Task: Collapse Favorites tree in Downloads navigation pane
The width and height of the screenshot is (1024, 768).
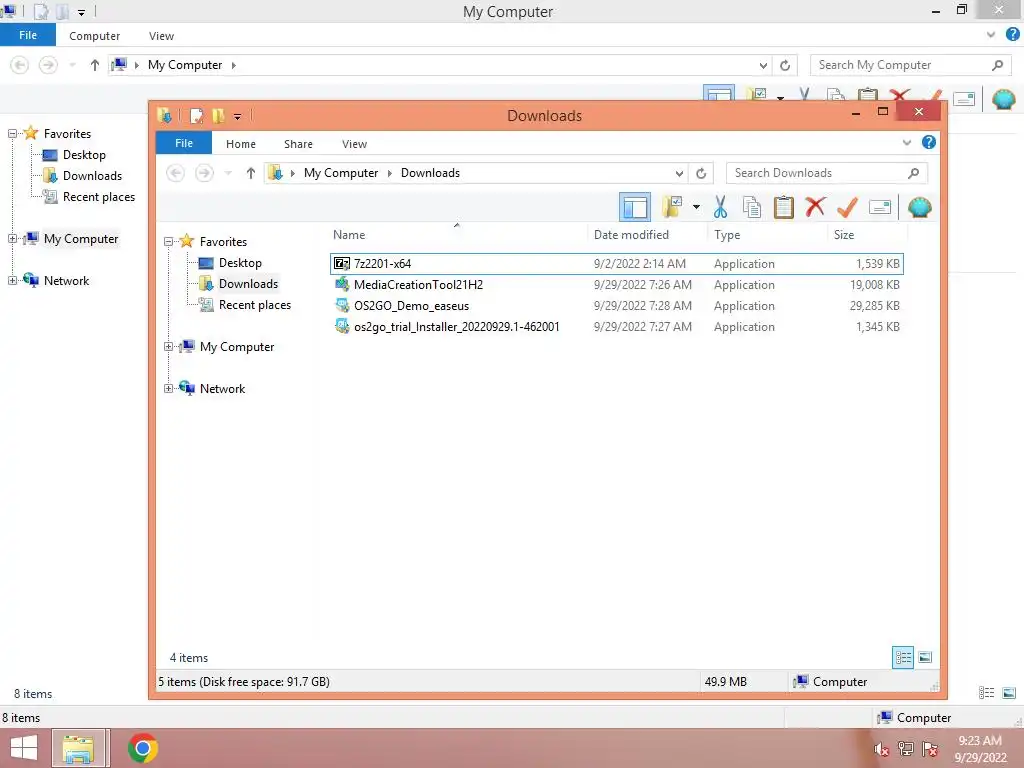Action: tap(168, 242)
